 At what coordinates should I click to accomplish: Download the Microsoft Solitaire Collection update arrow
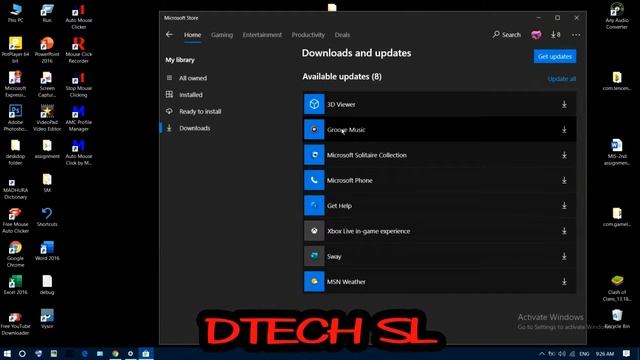coord(564,155)
